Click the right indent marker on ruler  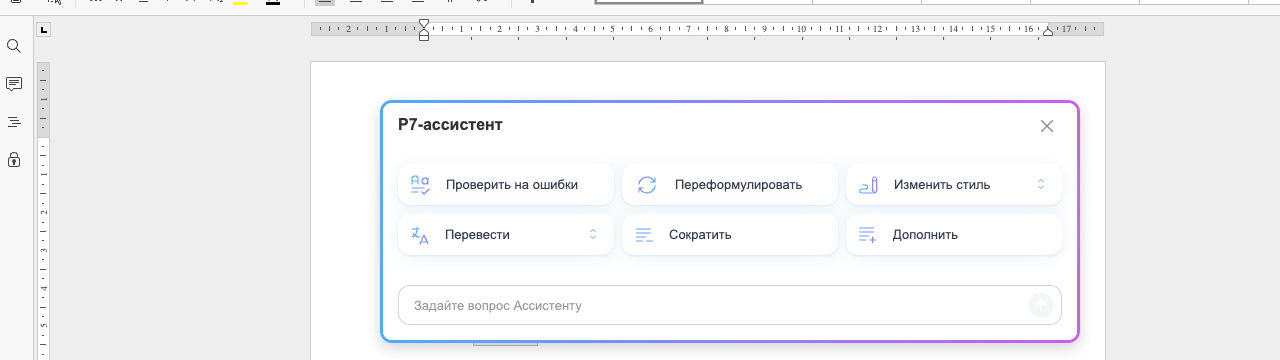(x=1048, y=32)
